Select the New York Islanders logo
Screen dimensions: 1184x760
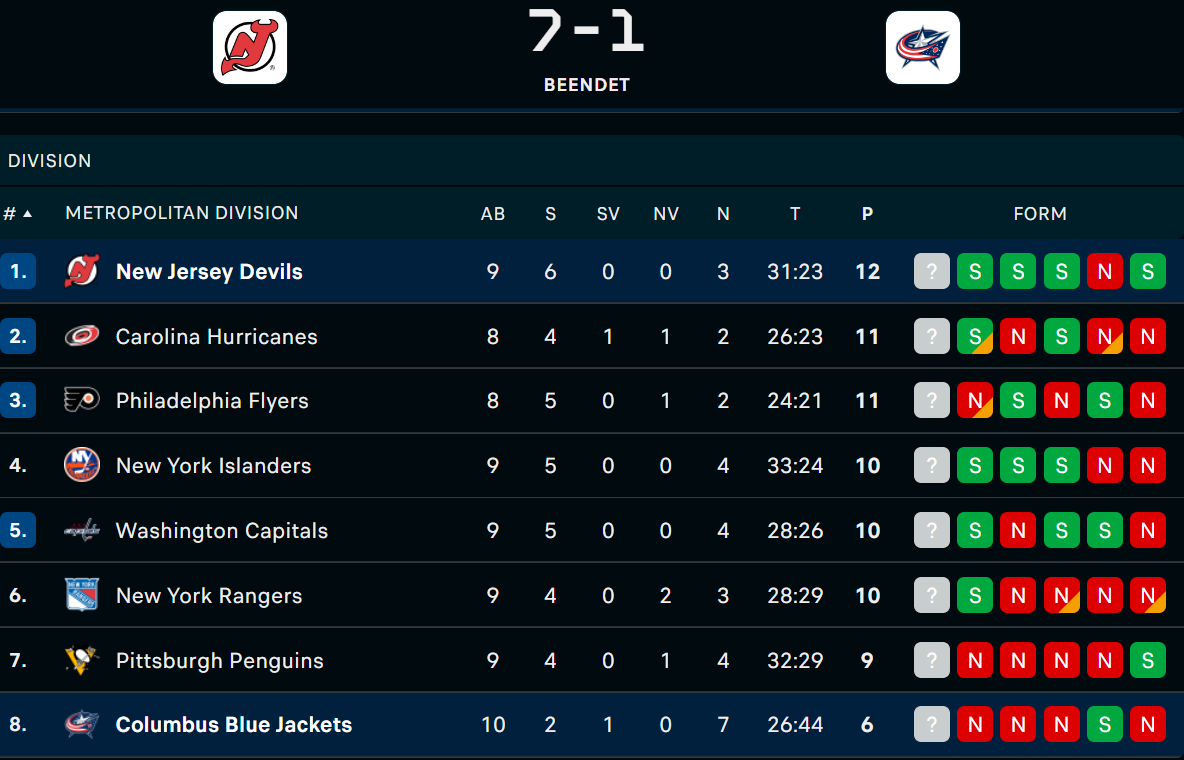click(82, 465)
